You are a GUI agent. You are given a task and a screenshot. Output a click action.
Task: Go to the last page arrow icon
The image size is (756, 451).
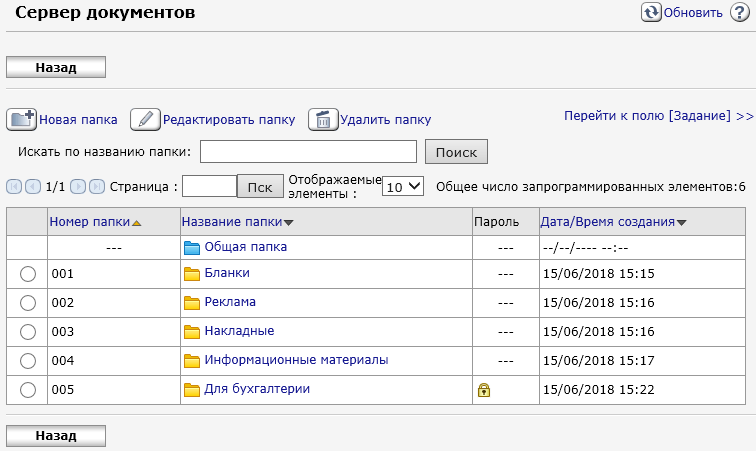[97, 186]
